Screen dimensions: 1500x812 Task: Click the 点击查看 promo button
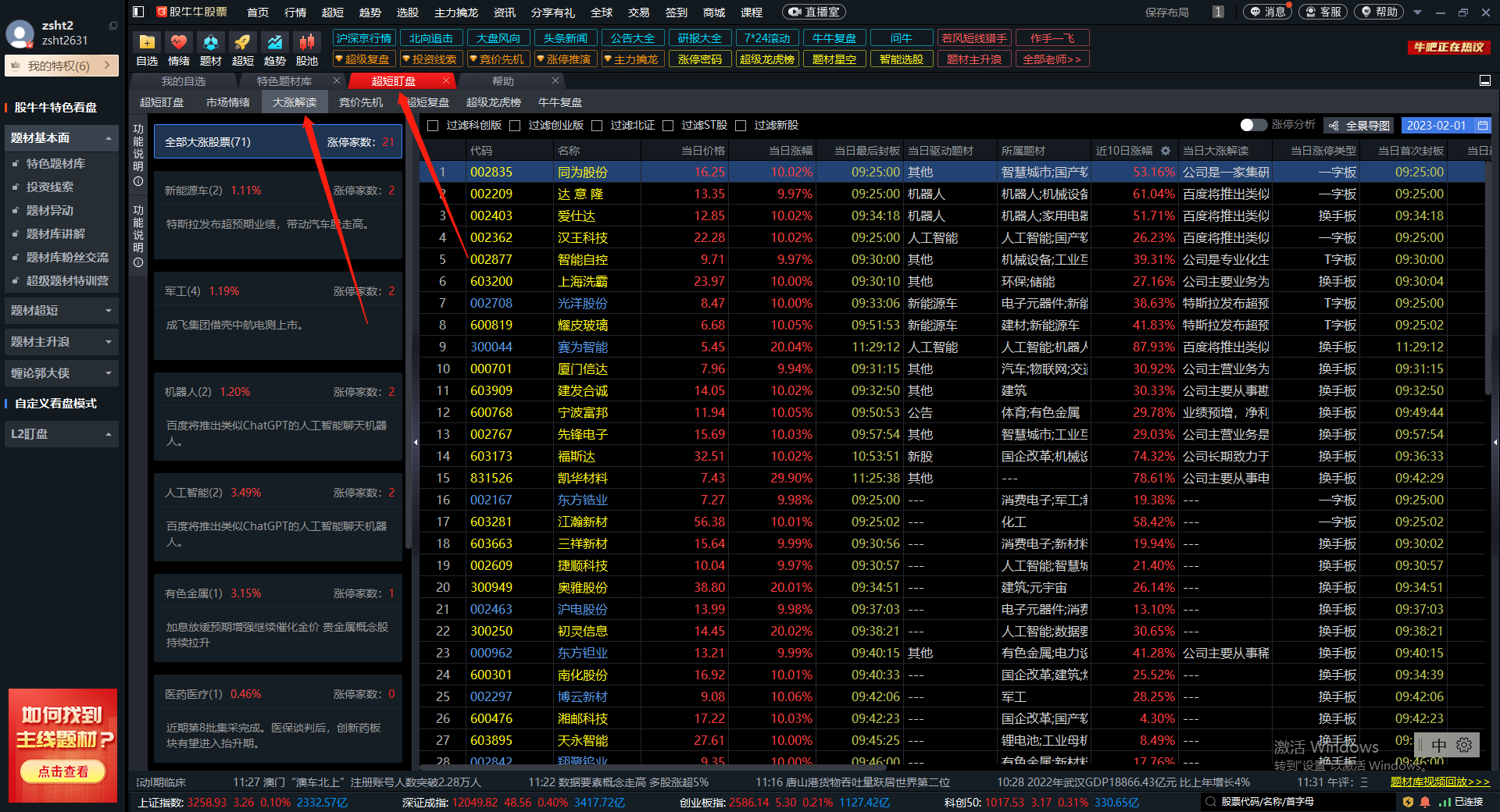point(63,771)
